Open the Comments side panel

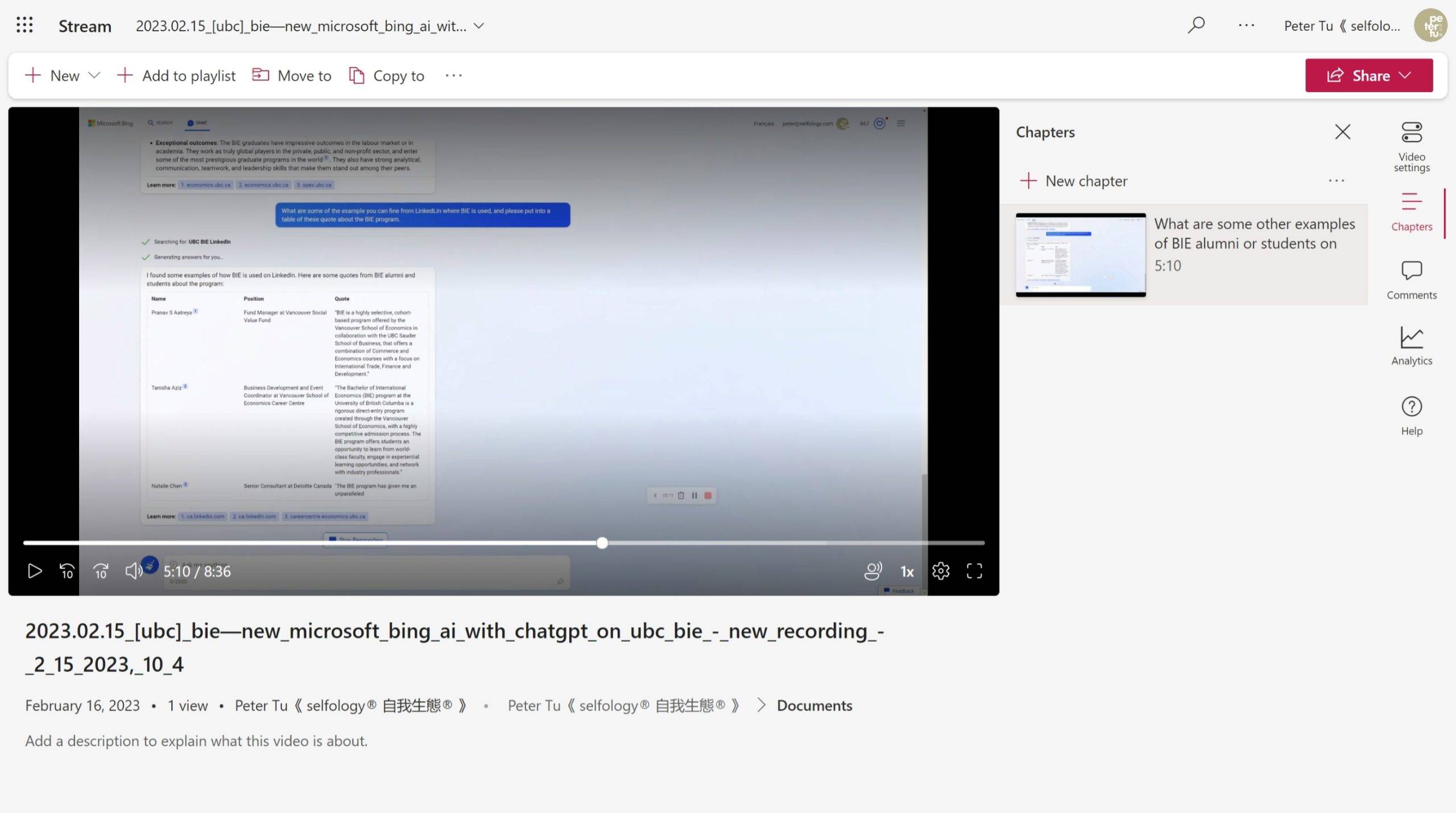tap(1411, 280)
